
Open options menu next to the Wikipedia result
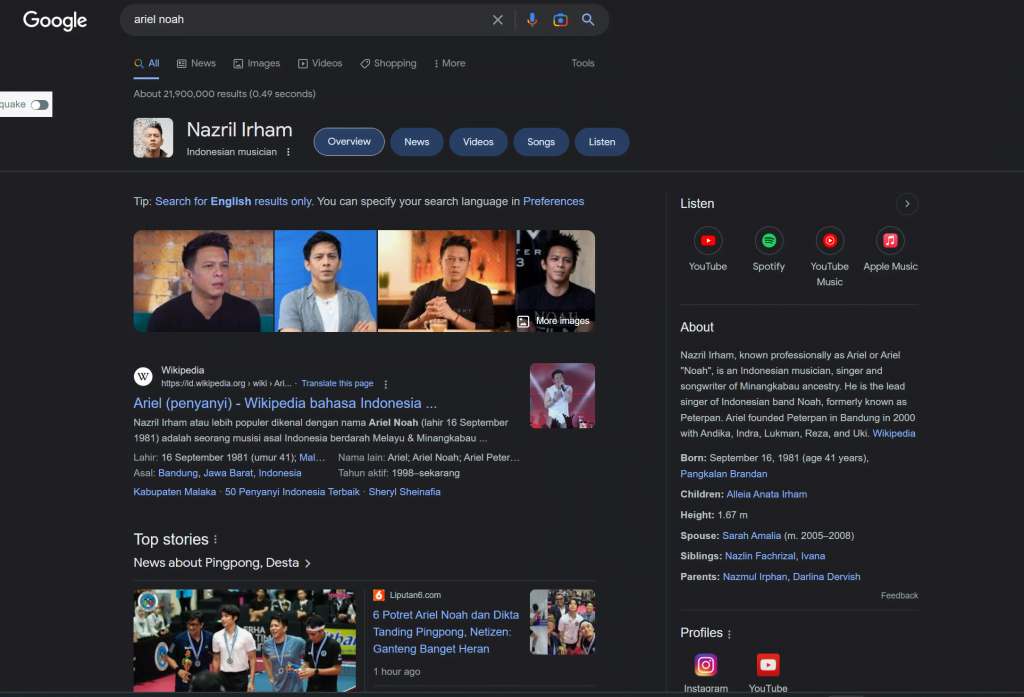[384, 382]
